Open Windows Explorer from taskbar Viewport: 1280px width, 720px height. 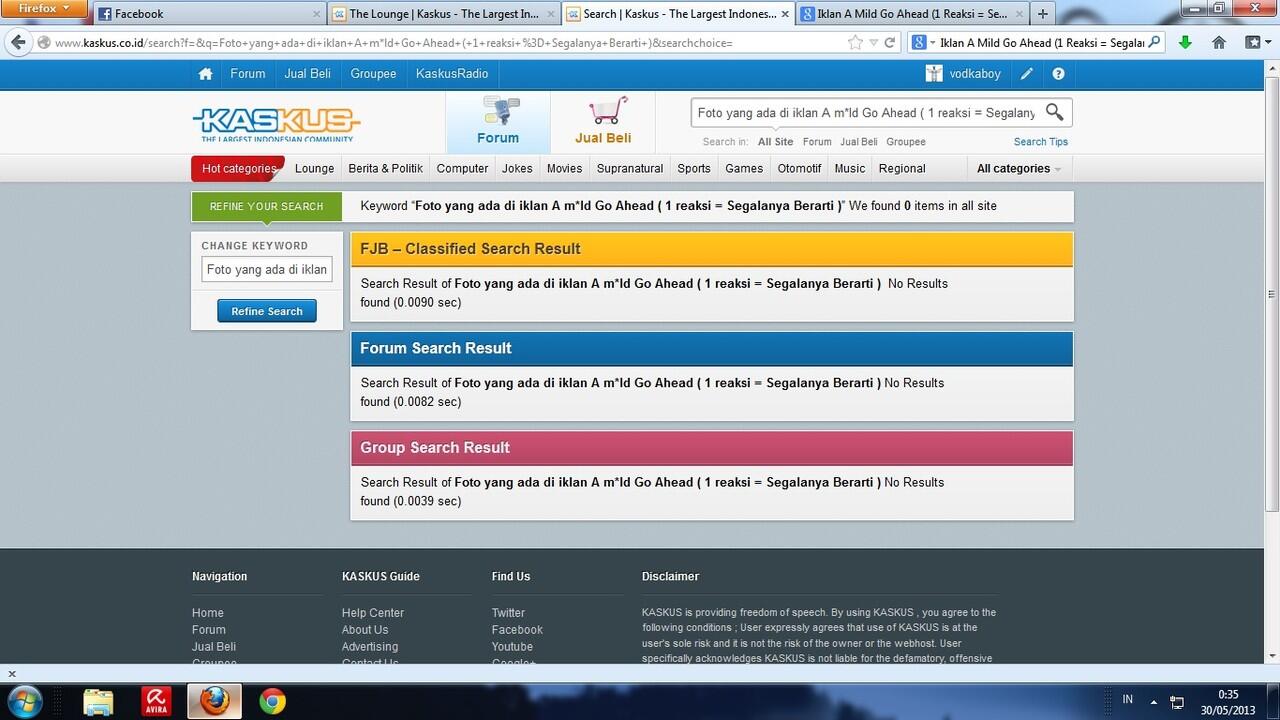pos(98,701)
